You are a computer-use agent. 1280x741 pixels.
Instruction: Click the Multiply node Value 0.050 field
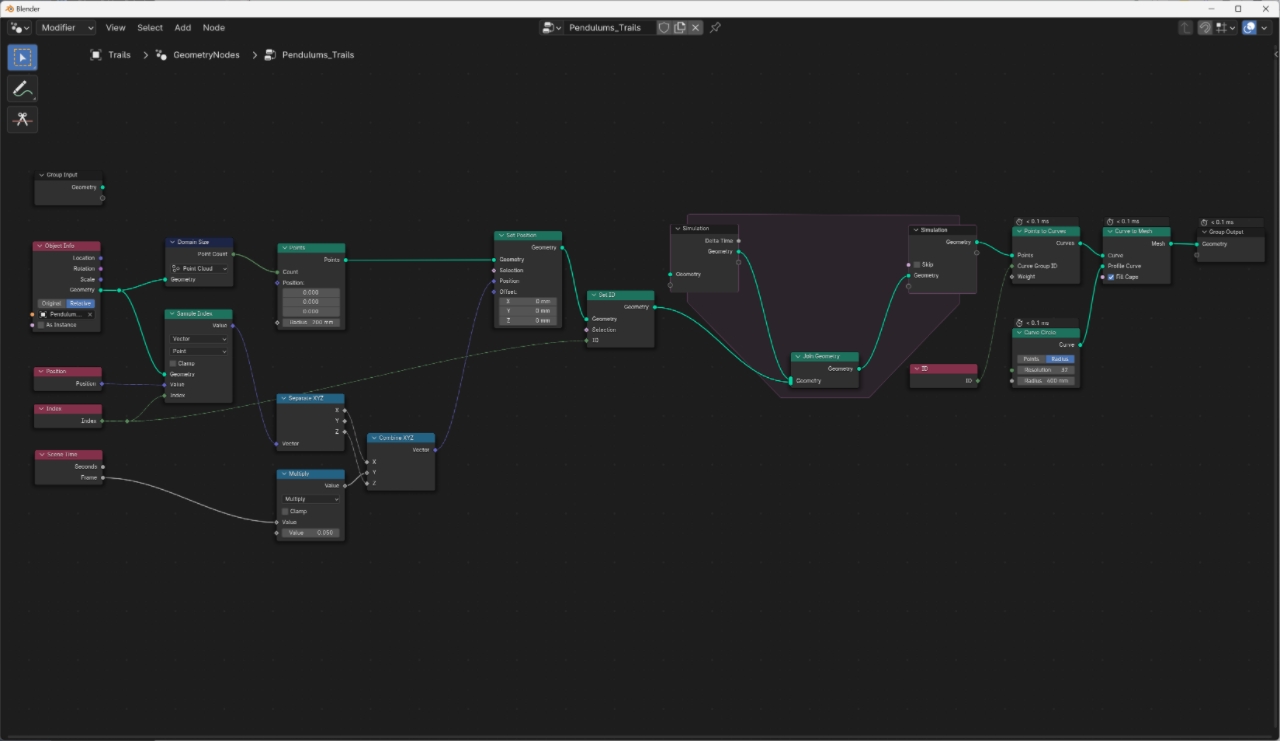(311, 533)
